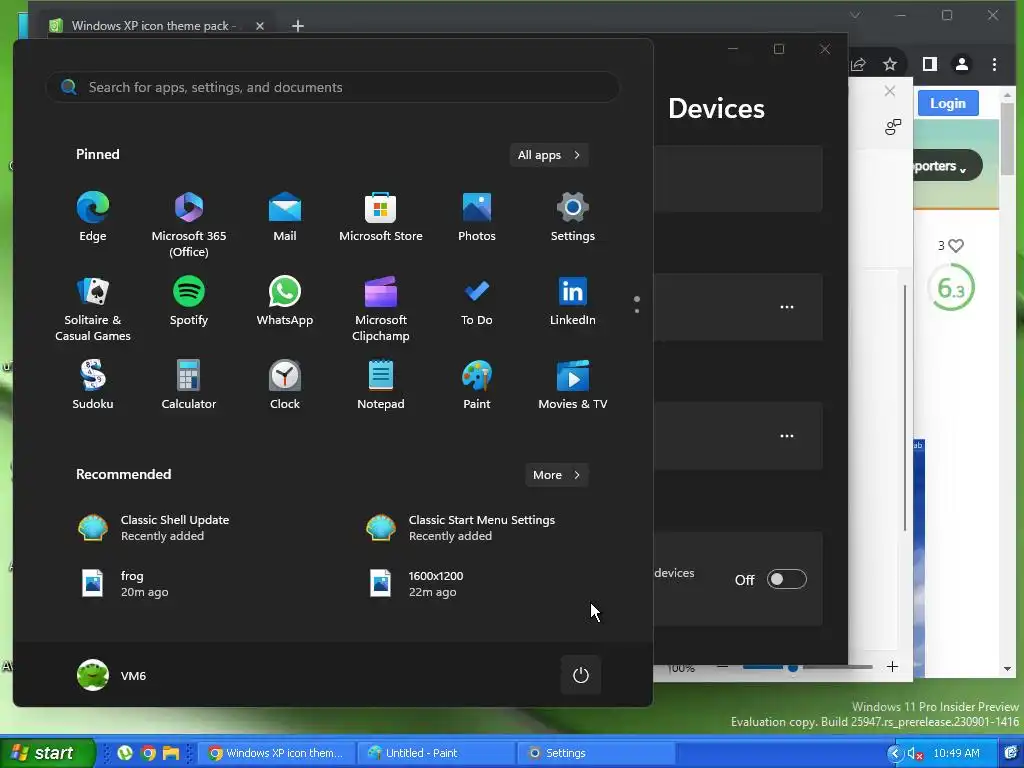
Task: Launch Notepad from pinned apps
Action: (x=381, y=385)
